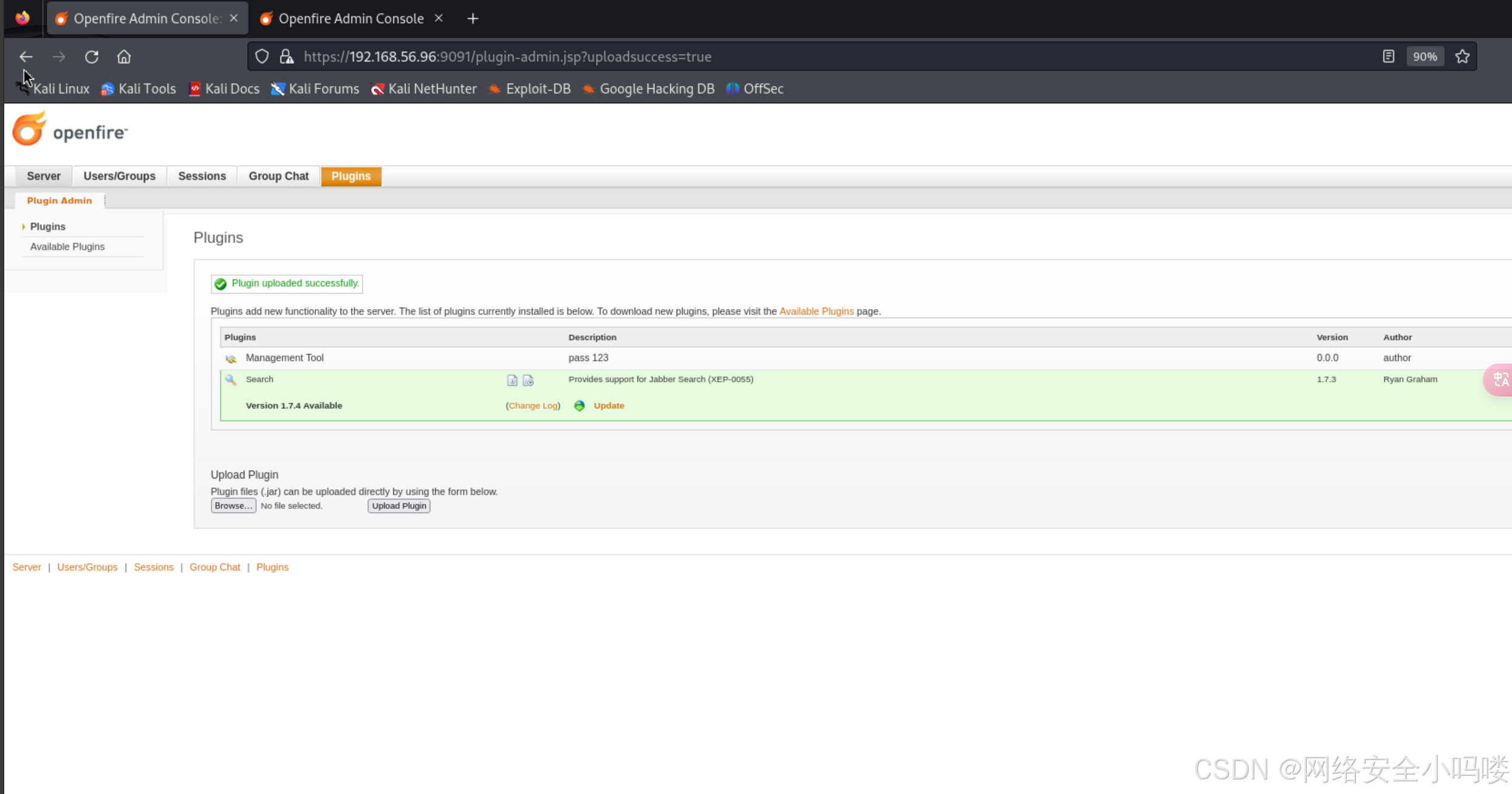This screenshot has height=794, width=1512.
Task: Click the green Update plugin icon
Action: 579,405
